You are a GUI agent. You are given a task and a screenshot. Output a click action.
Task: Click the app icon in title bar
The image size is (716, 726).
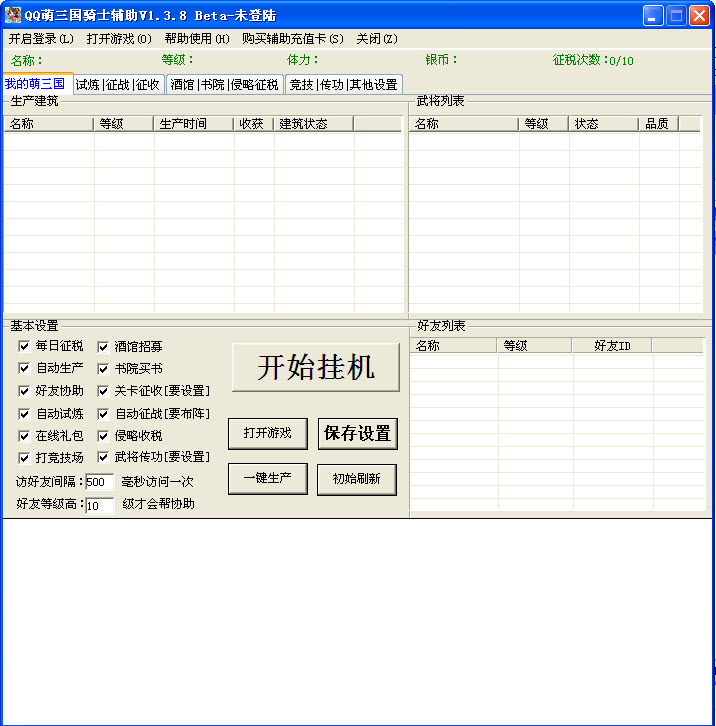pos(13,15)
